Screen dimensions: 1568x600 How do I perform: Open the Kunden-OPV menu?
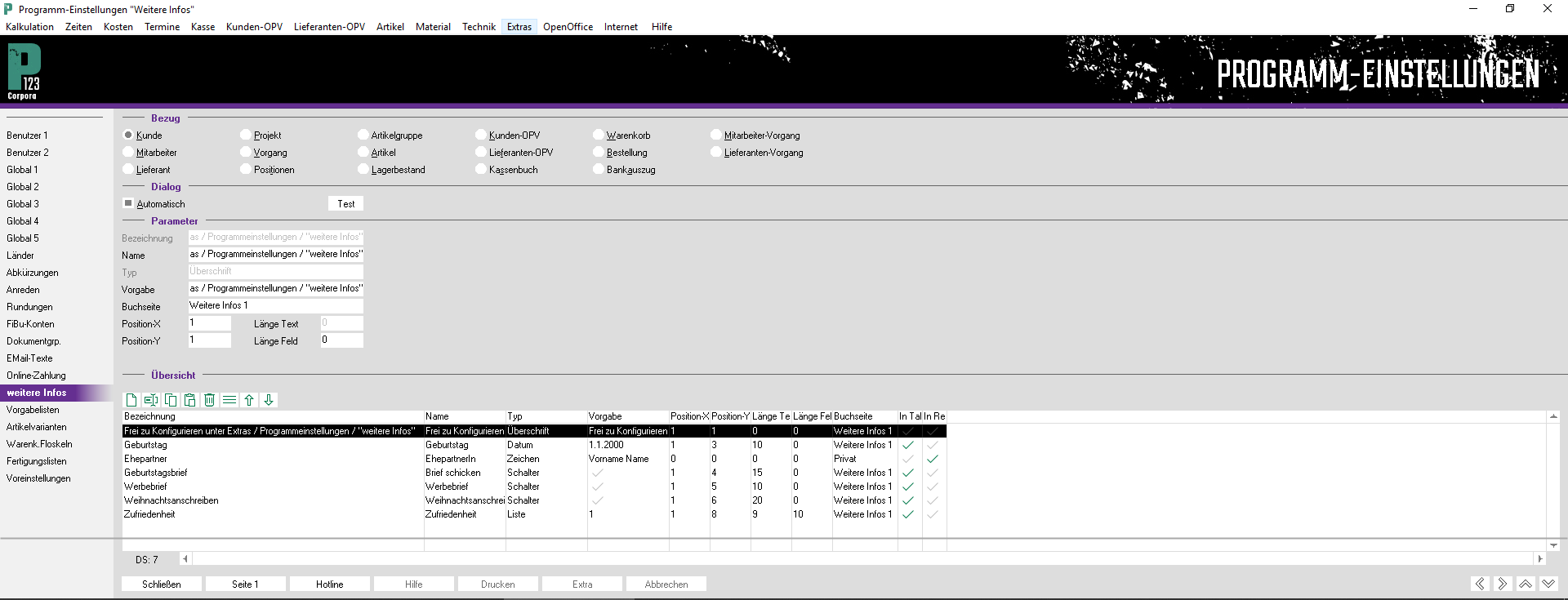click(x=254, y=27)
